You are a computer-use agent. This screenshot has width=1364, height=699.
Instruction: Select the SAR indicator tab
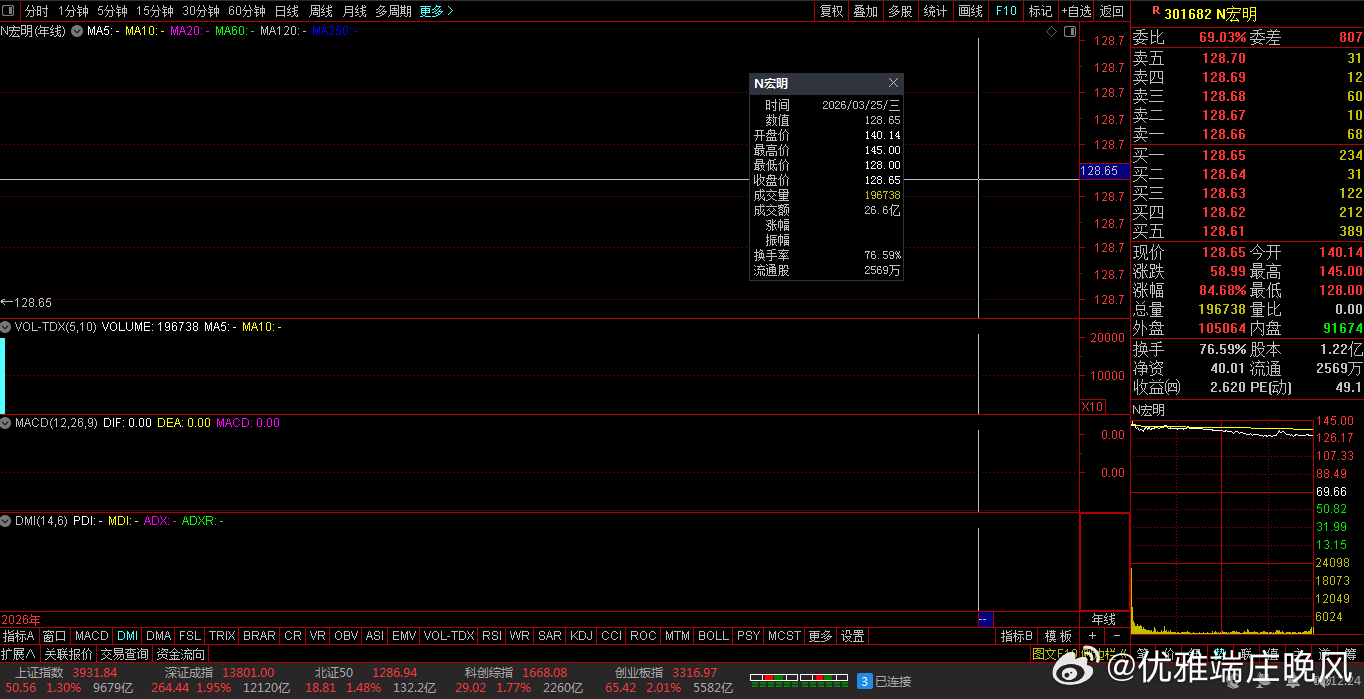pyautogui.click(x=549, y=636)
